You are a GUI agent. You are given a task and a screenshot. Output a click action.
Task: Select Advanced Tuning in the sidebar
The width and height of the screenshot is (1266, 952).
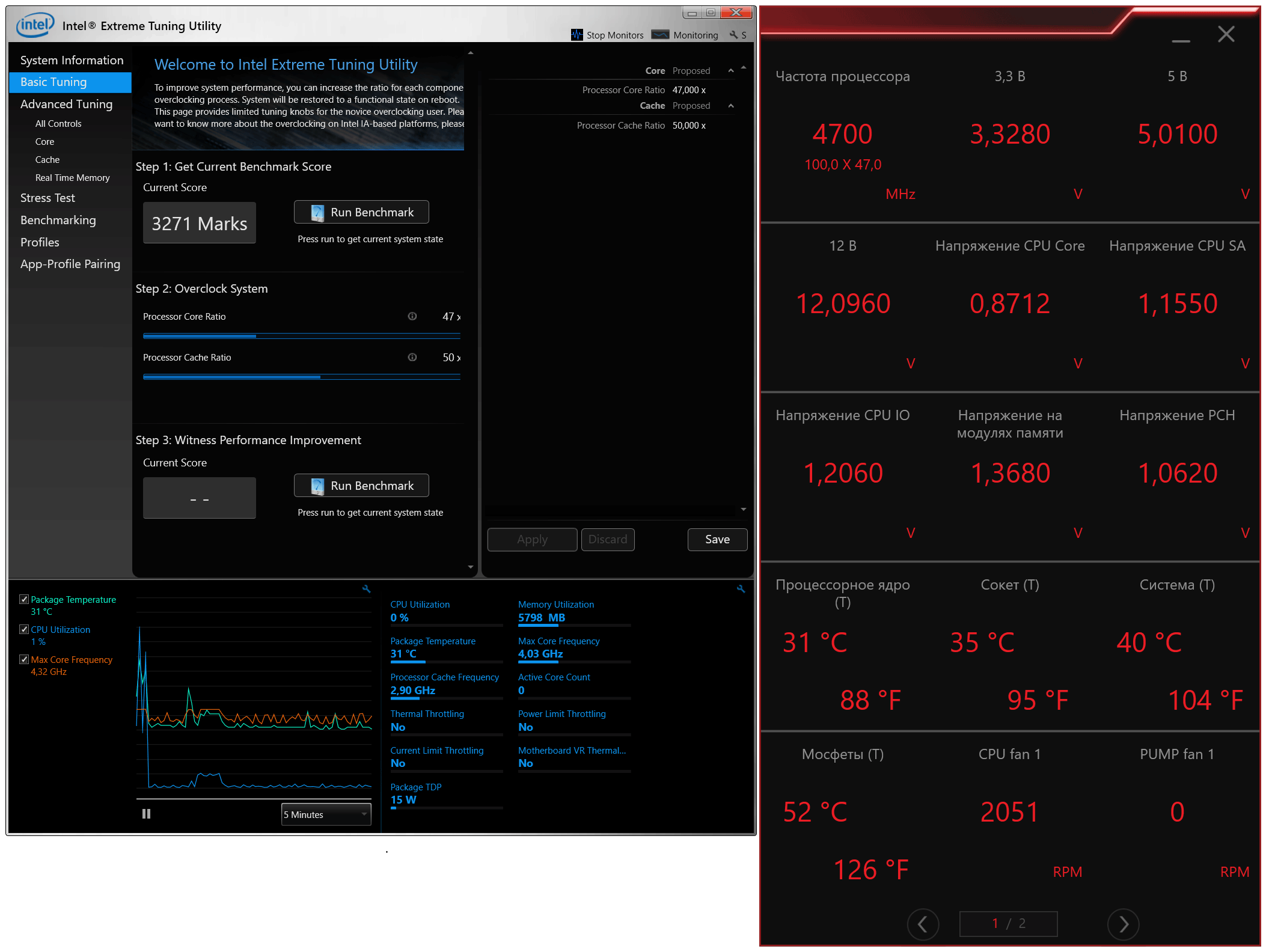[x=66, y=104]
